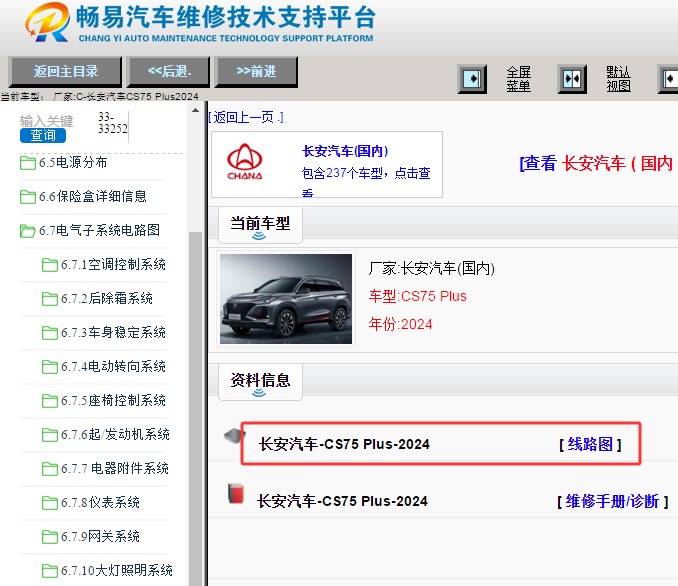678x586 pixels.
Task: Click 厂家:长安汽车(国内) text
Action: pyautogui.click(x=432, y=269)
